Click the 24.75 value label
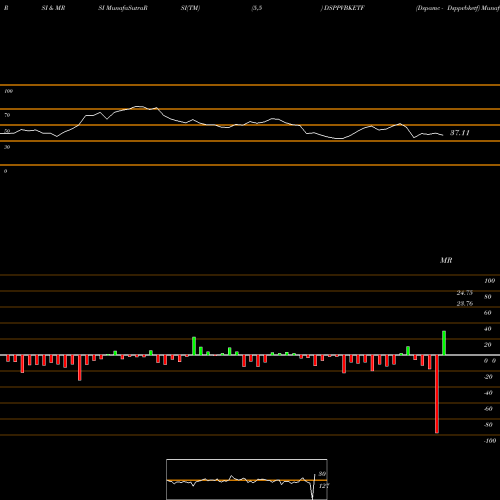500x500 pixels. (x=465, y=293)
